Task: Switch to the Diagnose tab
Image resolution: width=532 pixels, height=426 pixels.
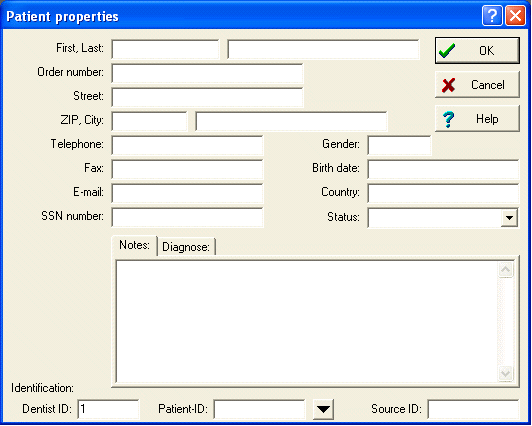Action: pyautogui.click(x=186, y=247)
